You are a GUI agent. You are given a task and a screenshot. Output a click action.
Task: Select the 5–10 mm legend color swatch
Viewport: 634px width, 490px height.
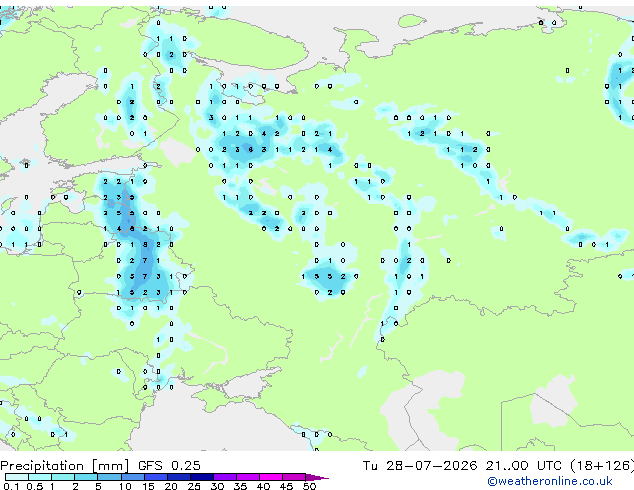(x=109, y=477)
